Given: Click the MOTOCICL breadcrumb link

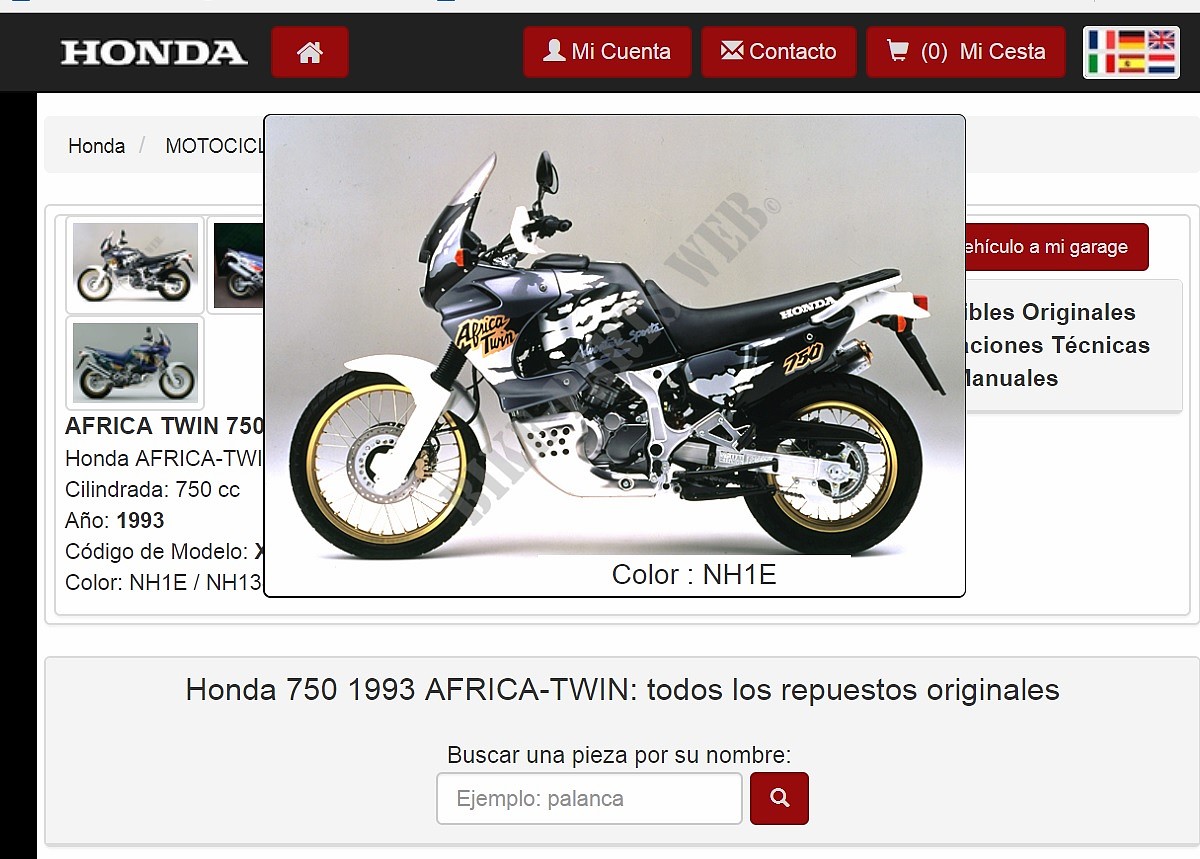Looking at the screenshot, I should click(x=214, y=146).
